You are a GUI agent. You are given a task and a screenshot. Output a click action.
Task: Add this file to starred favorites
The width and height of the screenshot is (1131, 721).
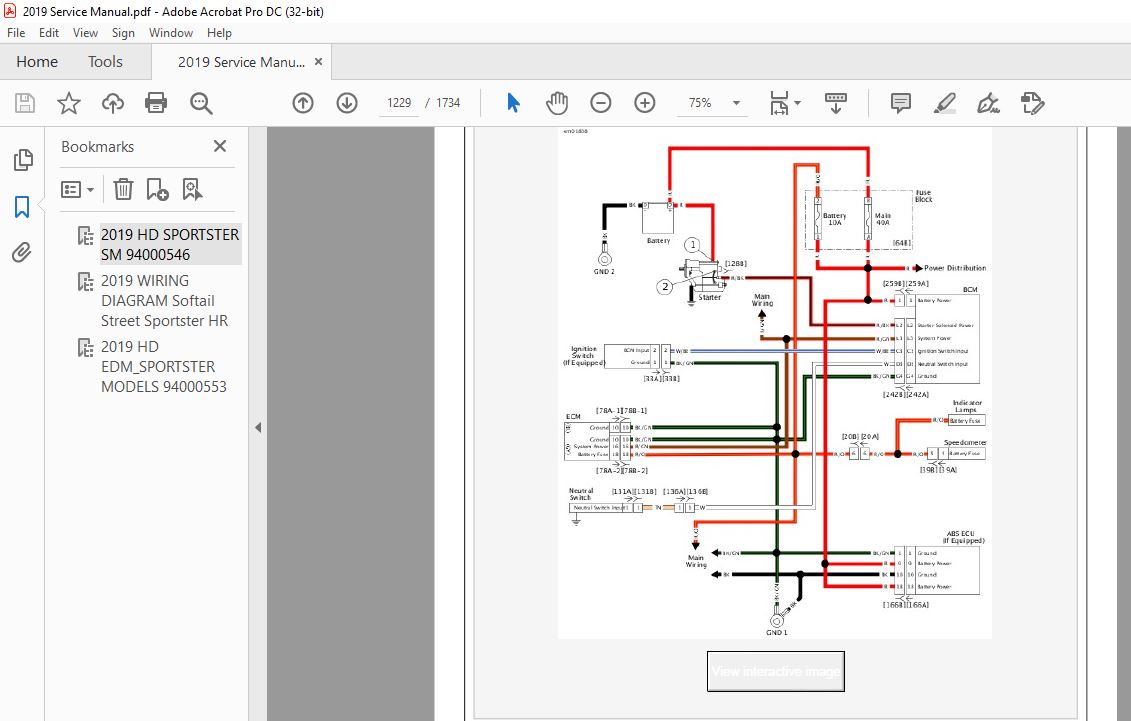(x=69, y=103)
